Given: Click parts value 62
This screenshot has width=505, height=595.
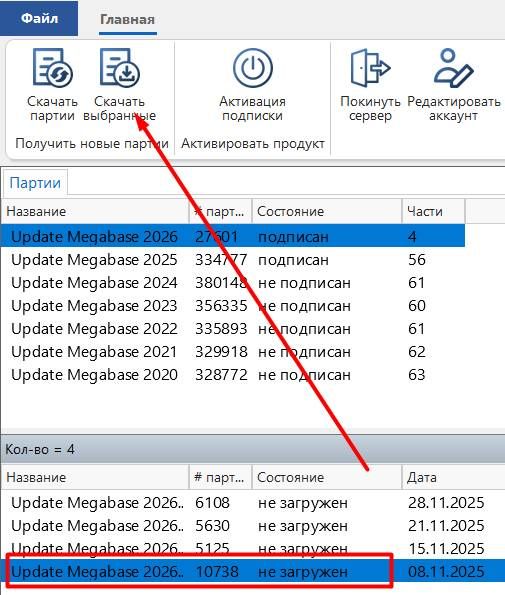Looking at the screenshot, I should click(x=417, y=352).
